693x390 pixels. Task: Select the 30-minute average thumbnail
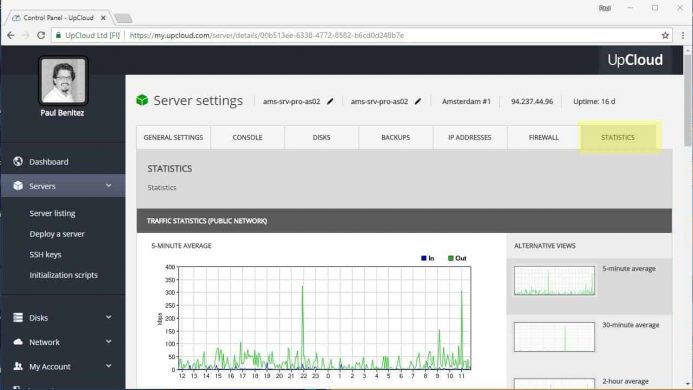tap(554, 337)
